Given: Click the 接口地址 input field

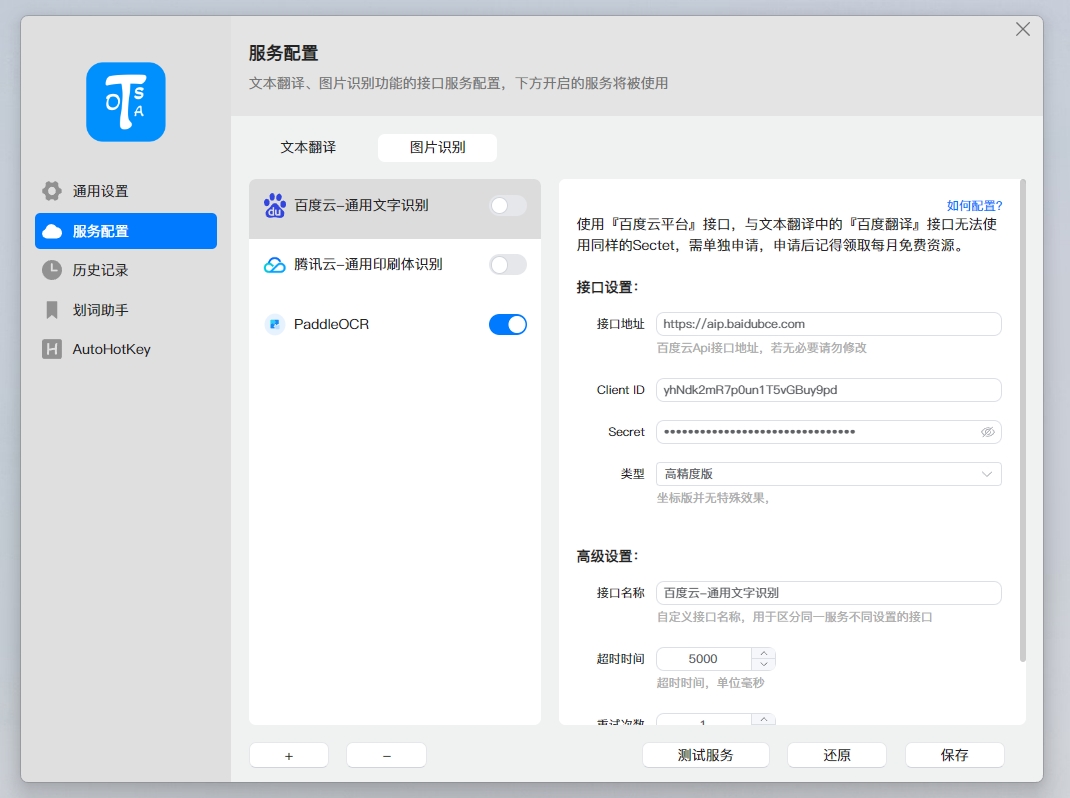Looking at the screenshot, I should pyautogui.click(x=828, y=324).
